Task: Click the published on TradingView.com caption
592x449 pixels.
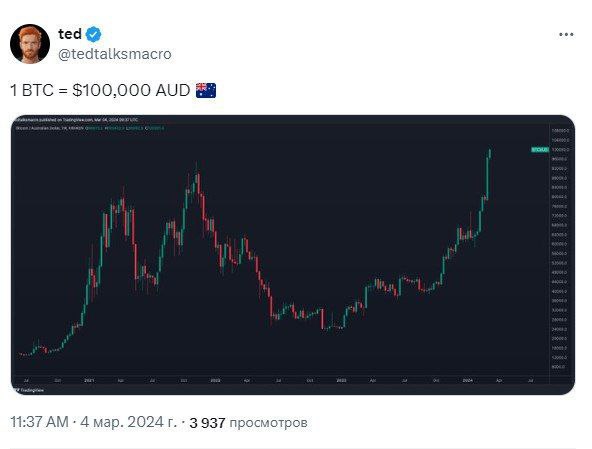Action: click(x=76, y=120)
